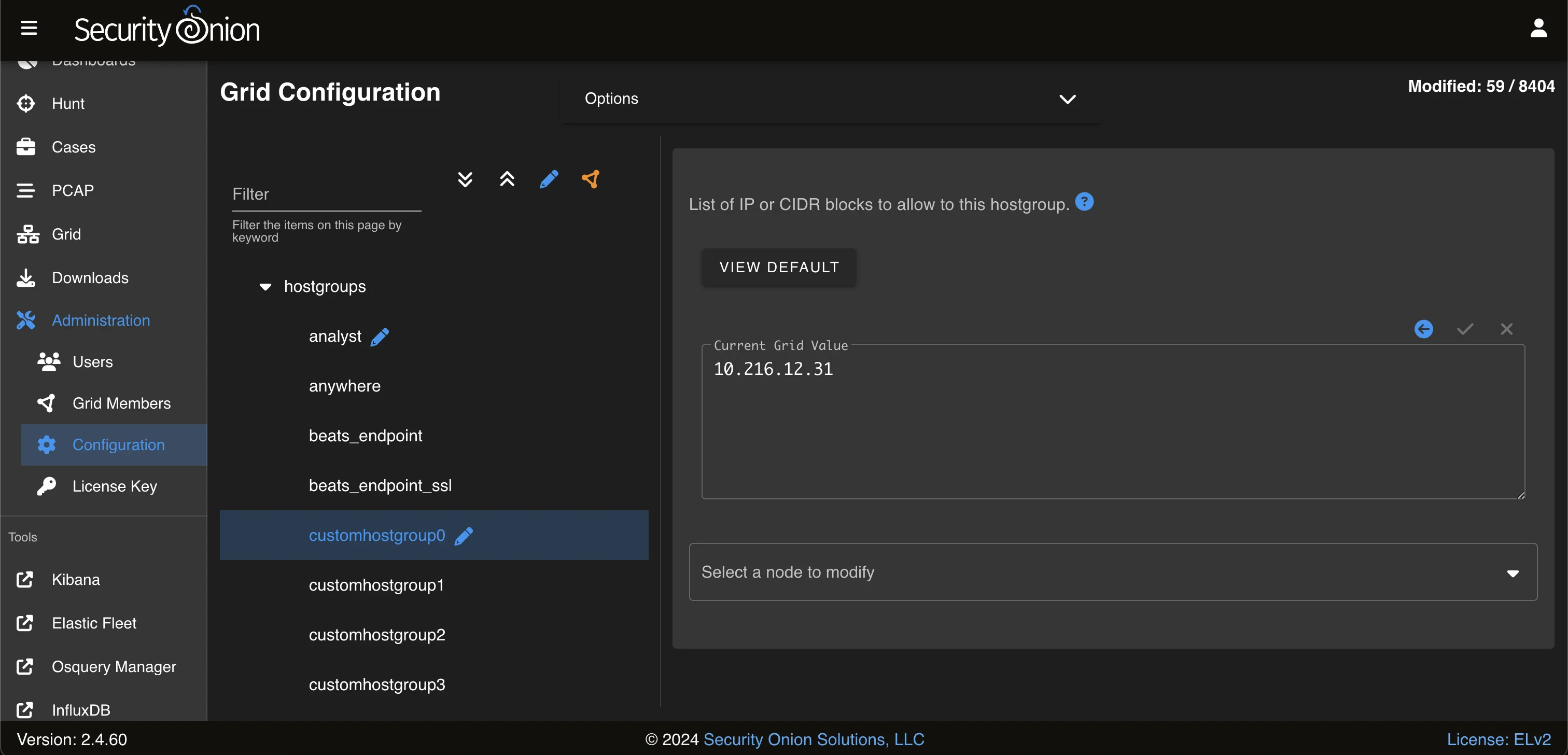
Task: Click the Current Grid Value text area
Action: [1113, 422]
